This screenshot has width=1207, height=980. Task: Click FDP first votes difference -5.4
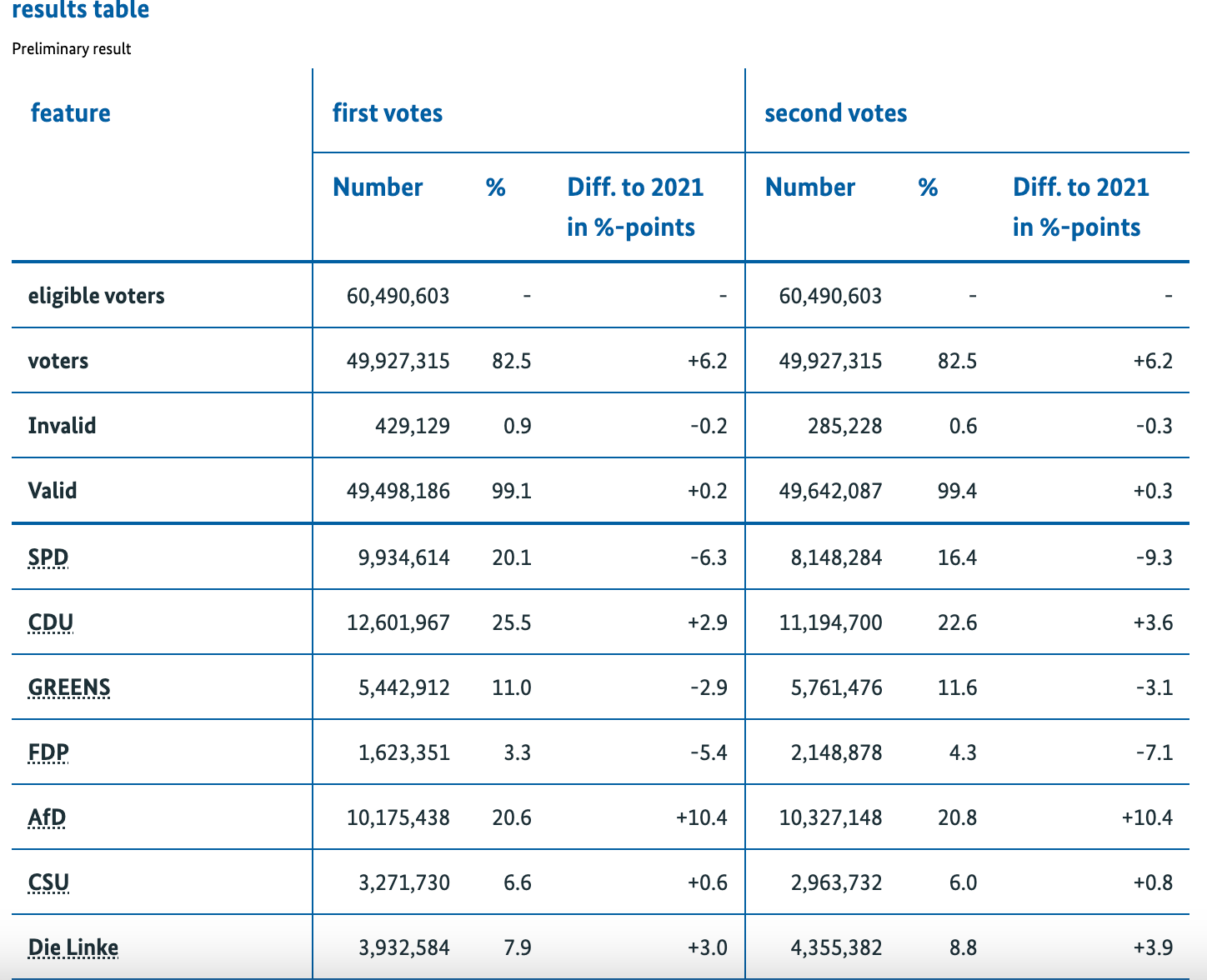(709, 752)
